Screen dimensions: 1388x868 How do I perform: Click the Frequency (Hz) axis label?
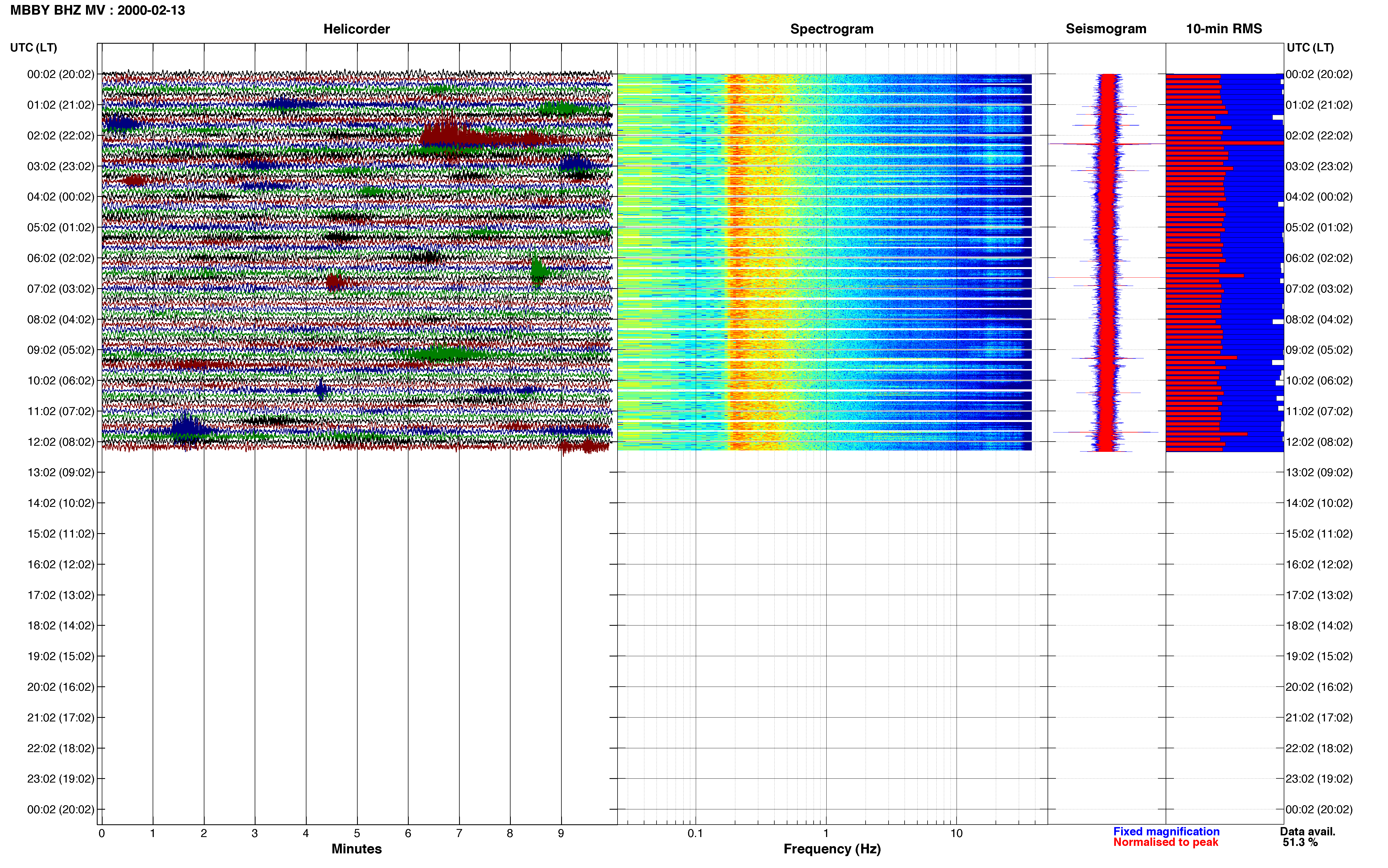[x=832, y=848]
